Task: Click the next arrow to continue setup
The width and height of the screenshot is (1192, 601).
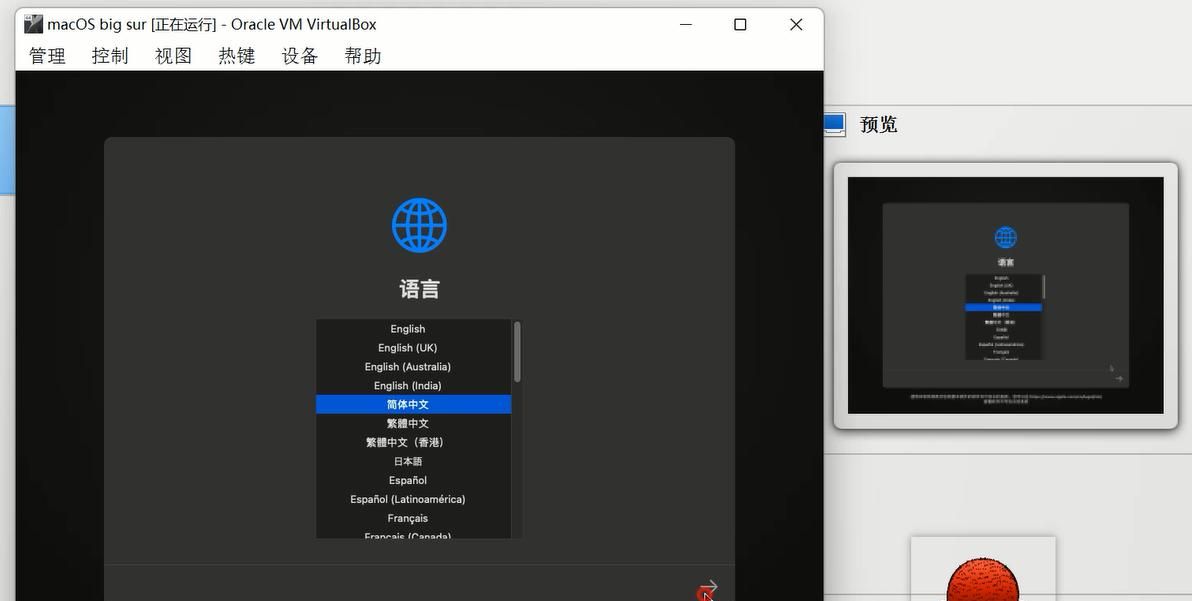Action: [x=708, y=586]
